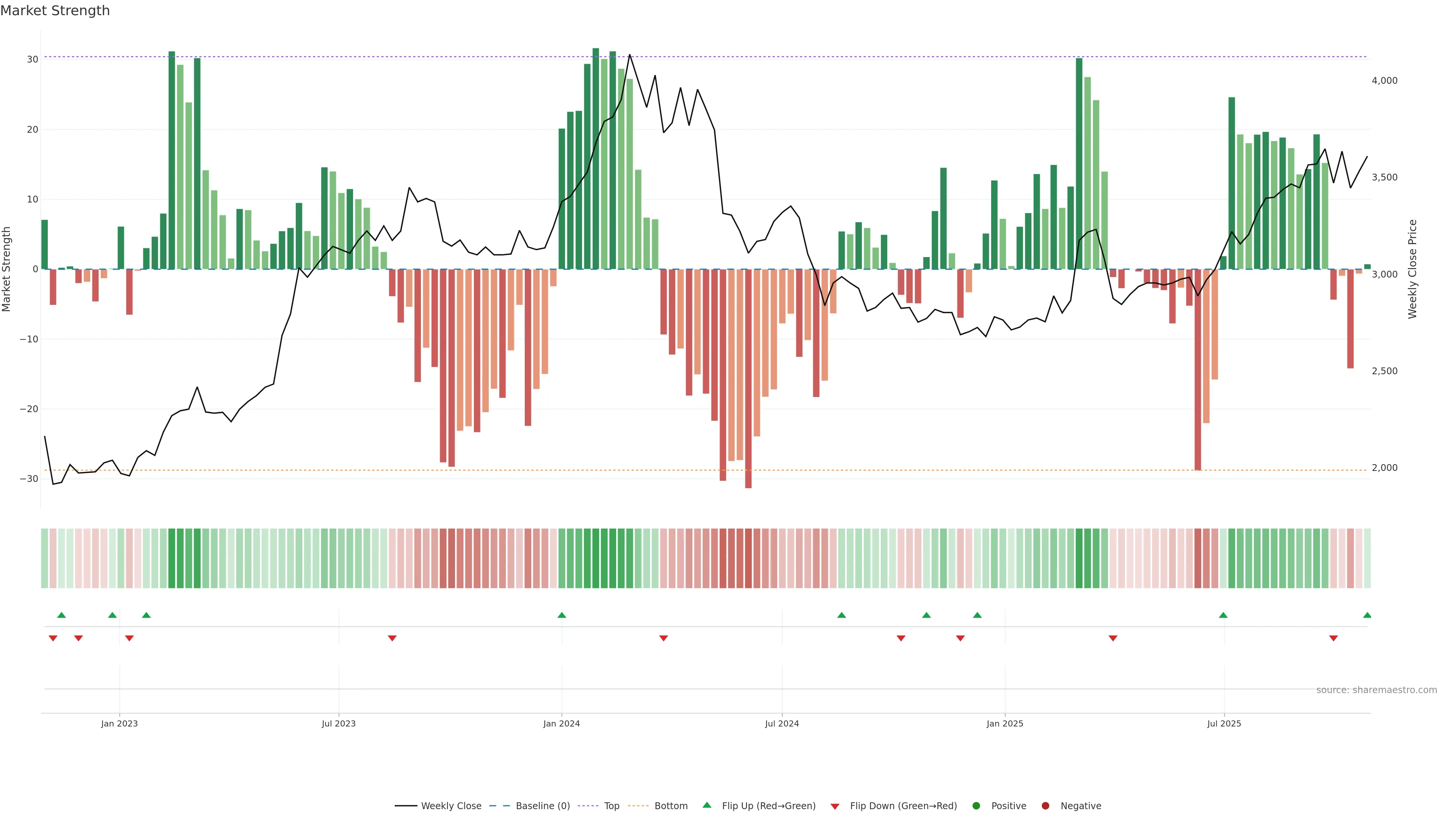The image size is (1456, 819).
Task: Click Flip Down red triangle legend icon
Action: tap(835, 806)
